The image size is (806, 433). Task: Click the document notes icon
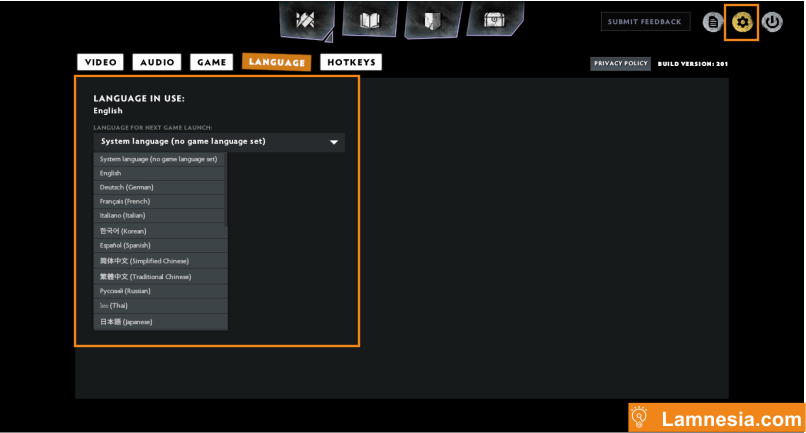(x=713, y=22)
